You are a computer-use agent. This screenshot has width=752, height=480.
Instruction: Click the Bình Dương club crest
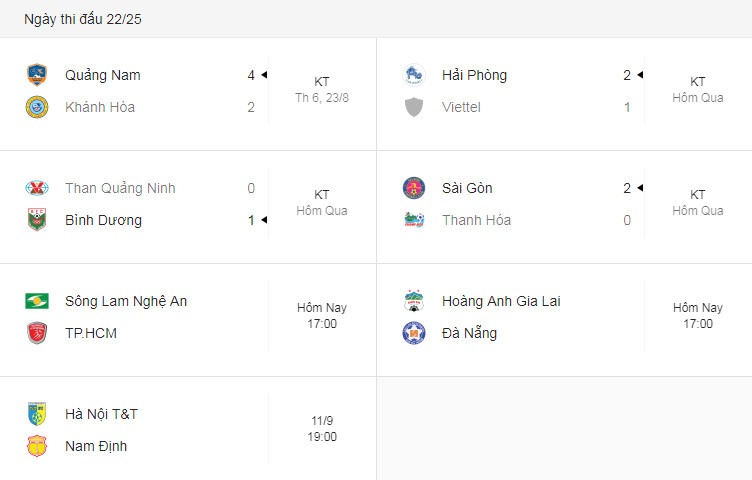point(37,220)
